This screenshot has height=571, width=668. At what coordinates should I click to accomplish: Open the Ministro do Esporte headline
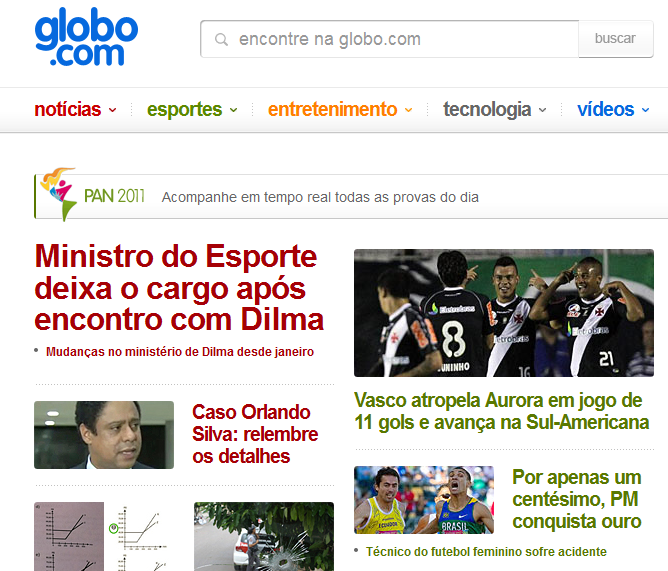[179, 288]
